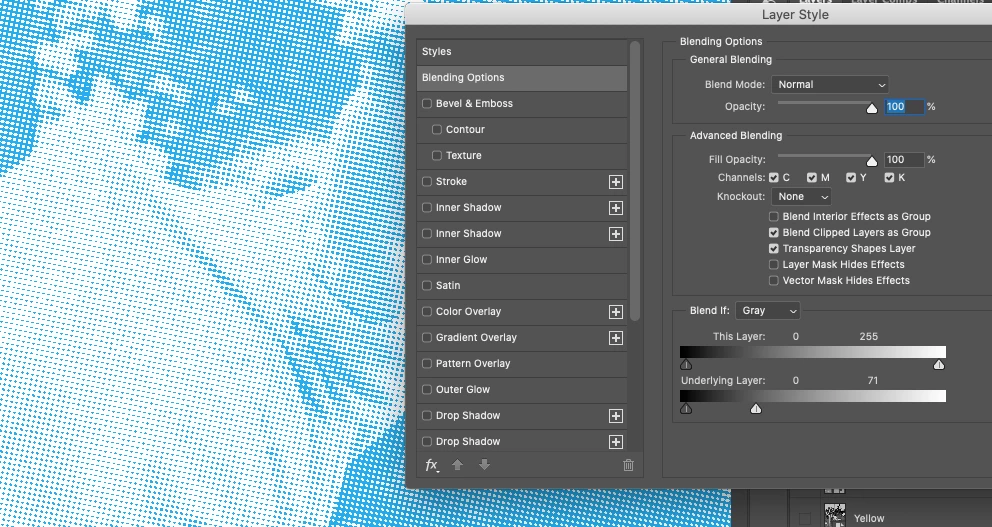Toggle visibility of the Yellow layer
Screen dimensions: 992x527
tap(804, 519)
